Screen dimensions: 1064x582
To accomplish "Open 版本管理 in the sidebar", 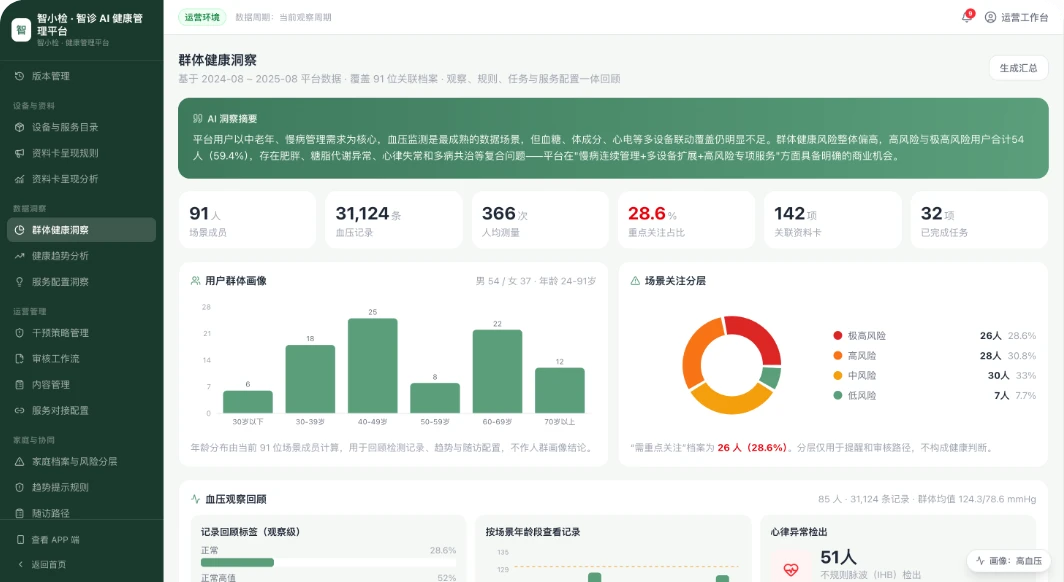I will [x=81, y=76].
